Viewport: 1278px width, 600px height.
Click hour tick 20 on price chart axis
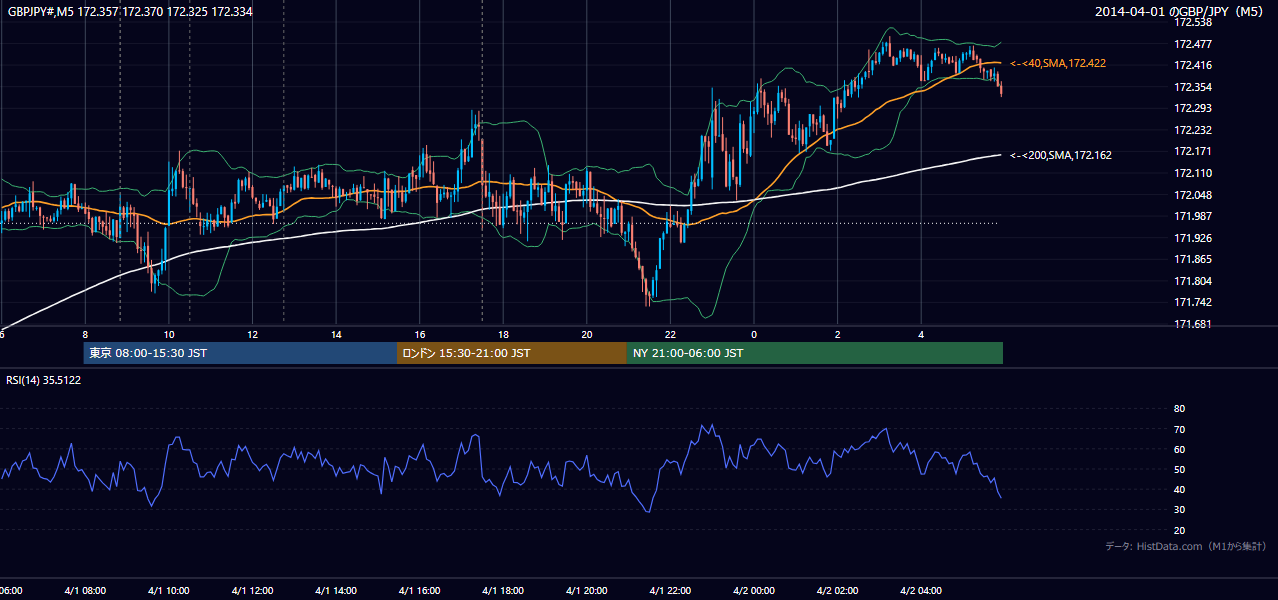coord(587,334)
